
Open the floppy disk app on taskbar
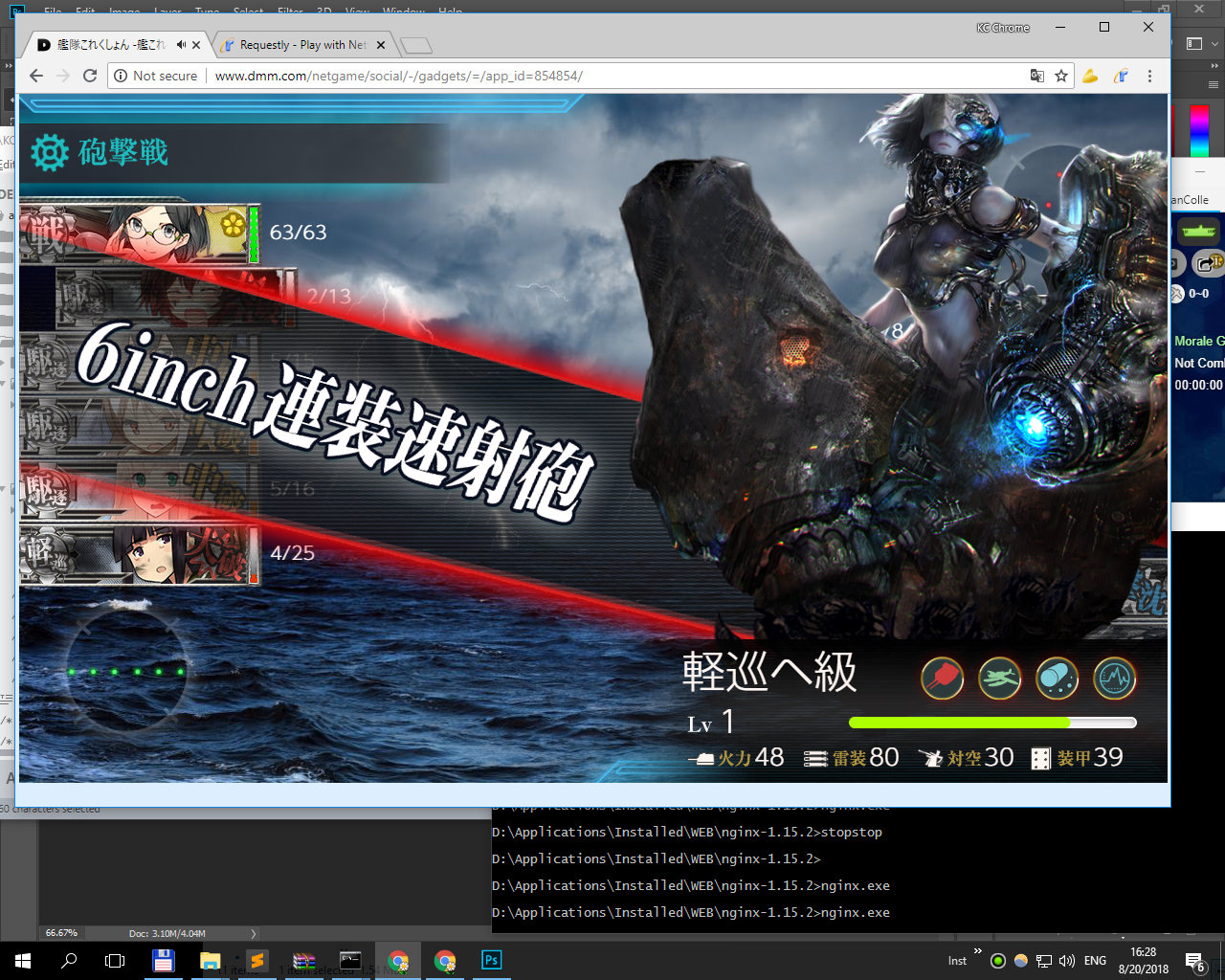tap(163, 960)
